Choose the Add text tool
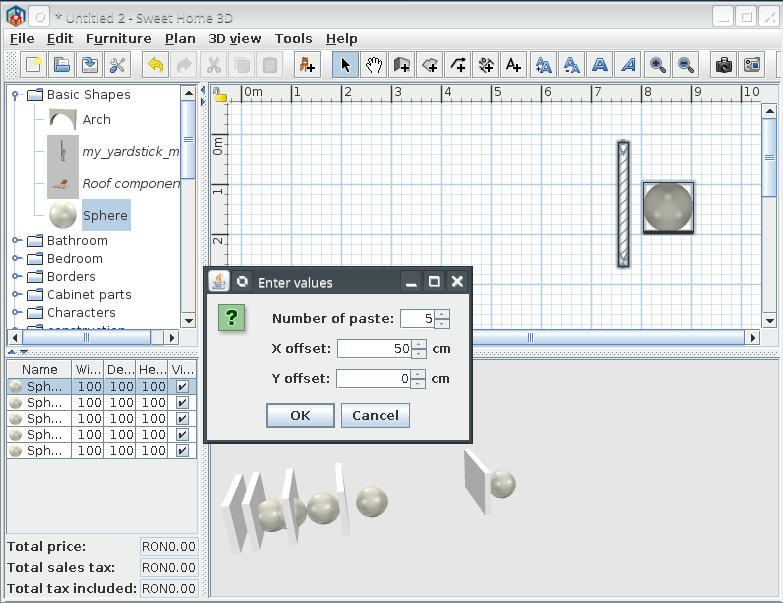Viewport: 783px width, 603px height. [x=513, y=65]
